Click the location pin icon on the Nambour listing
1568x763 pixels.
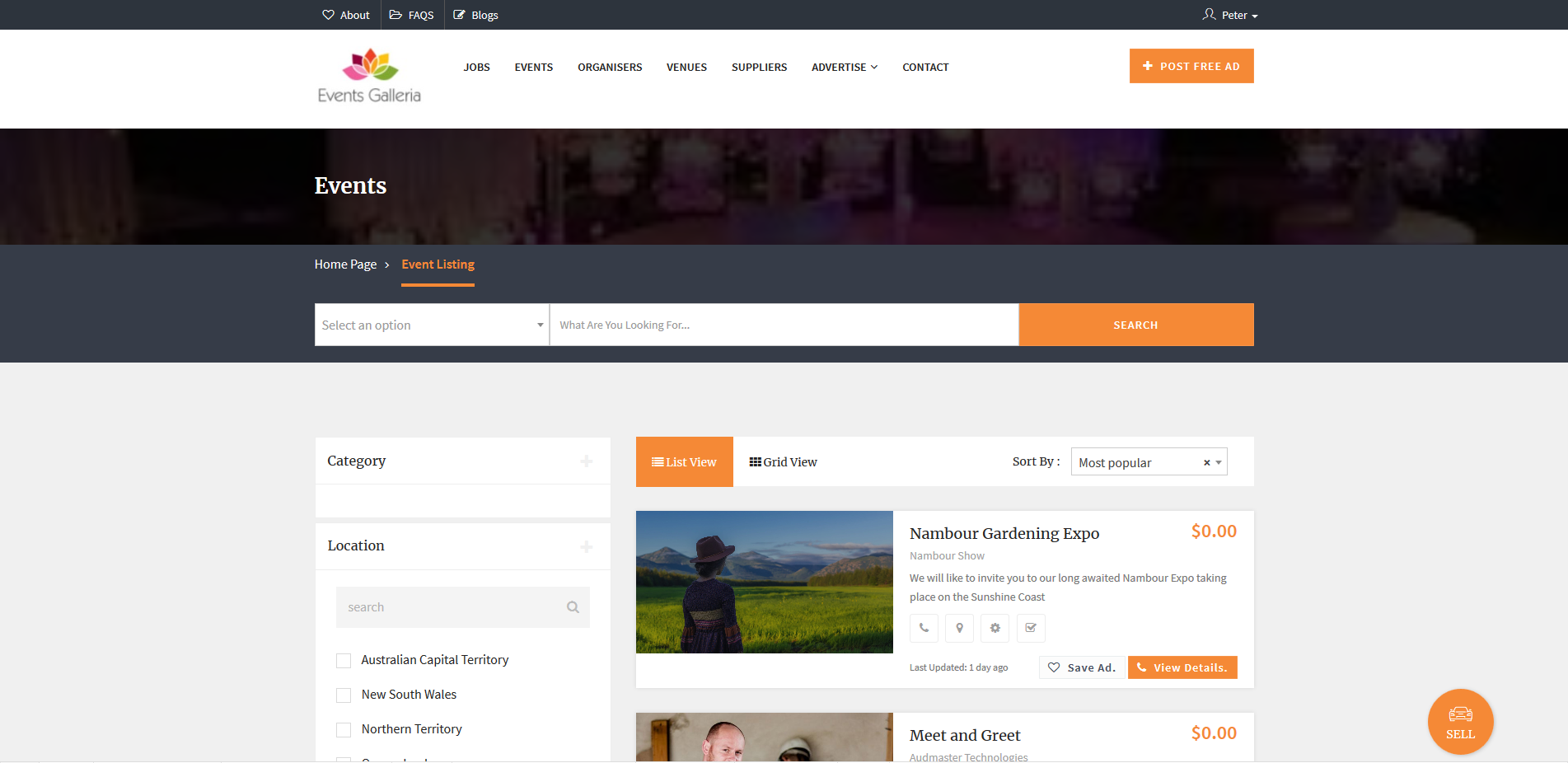click(x=959, y=628)
